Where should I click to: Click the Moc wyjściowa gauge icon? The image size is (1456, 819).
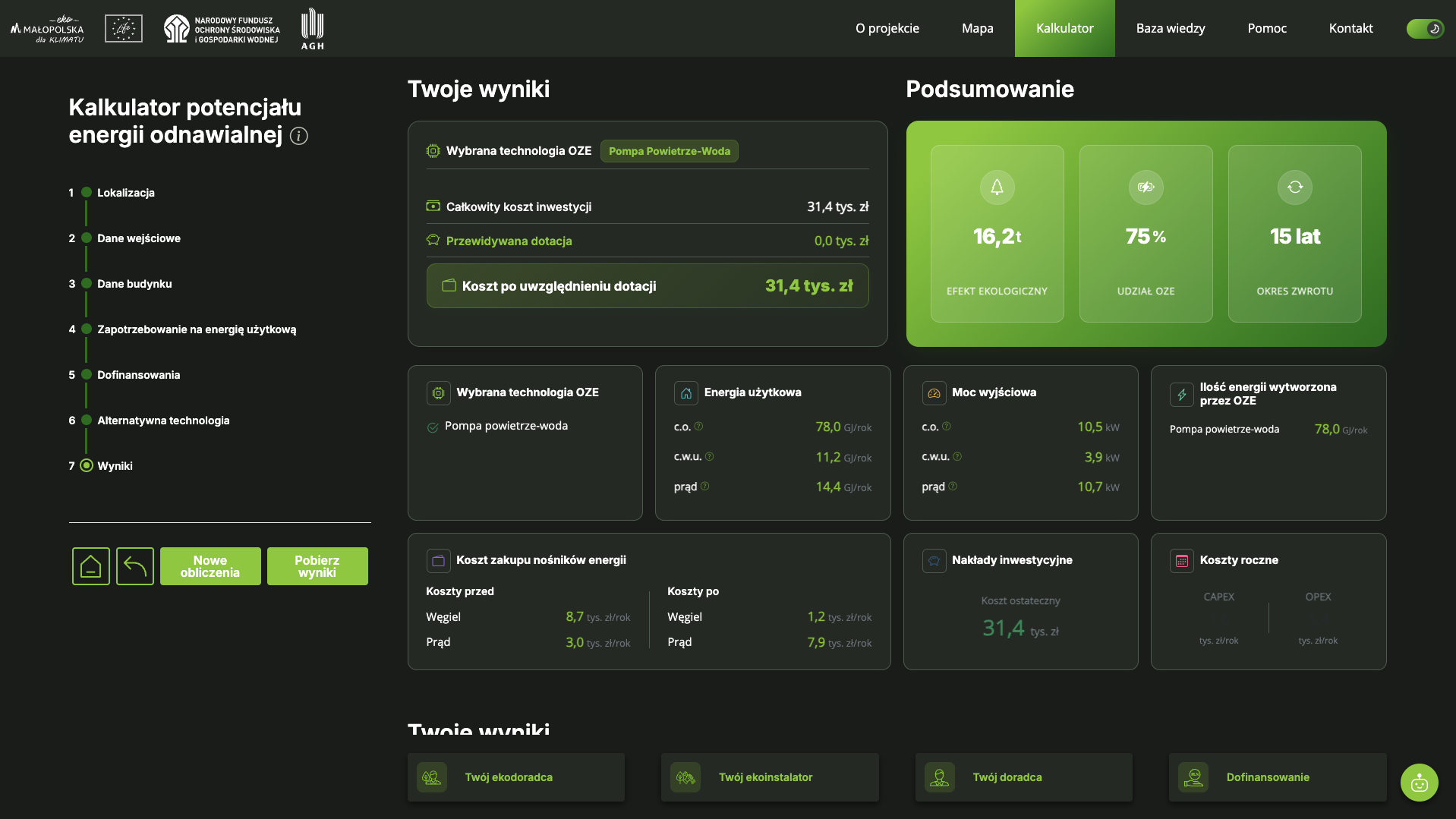point(934,393)
